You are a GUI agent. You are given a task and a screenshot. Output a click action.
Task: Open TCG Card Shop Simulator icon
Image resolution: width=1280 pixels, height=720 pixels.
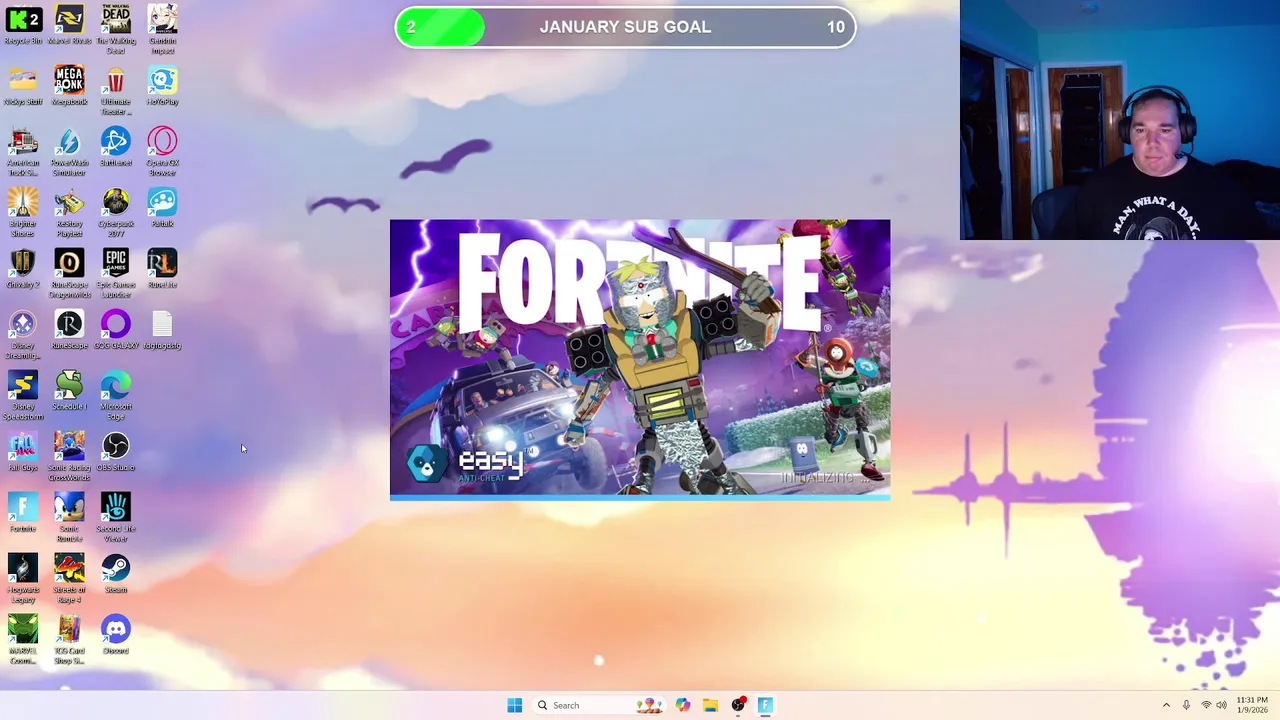[x=69, y=640]
